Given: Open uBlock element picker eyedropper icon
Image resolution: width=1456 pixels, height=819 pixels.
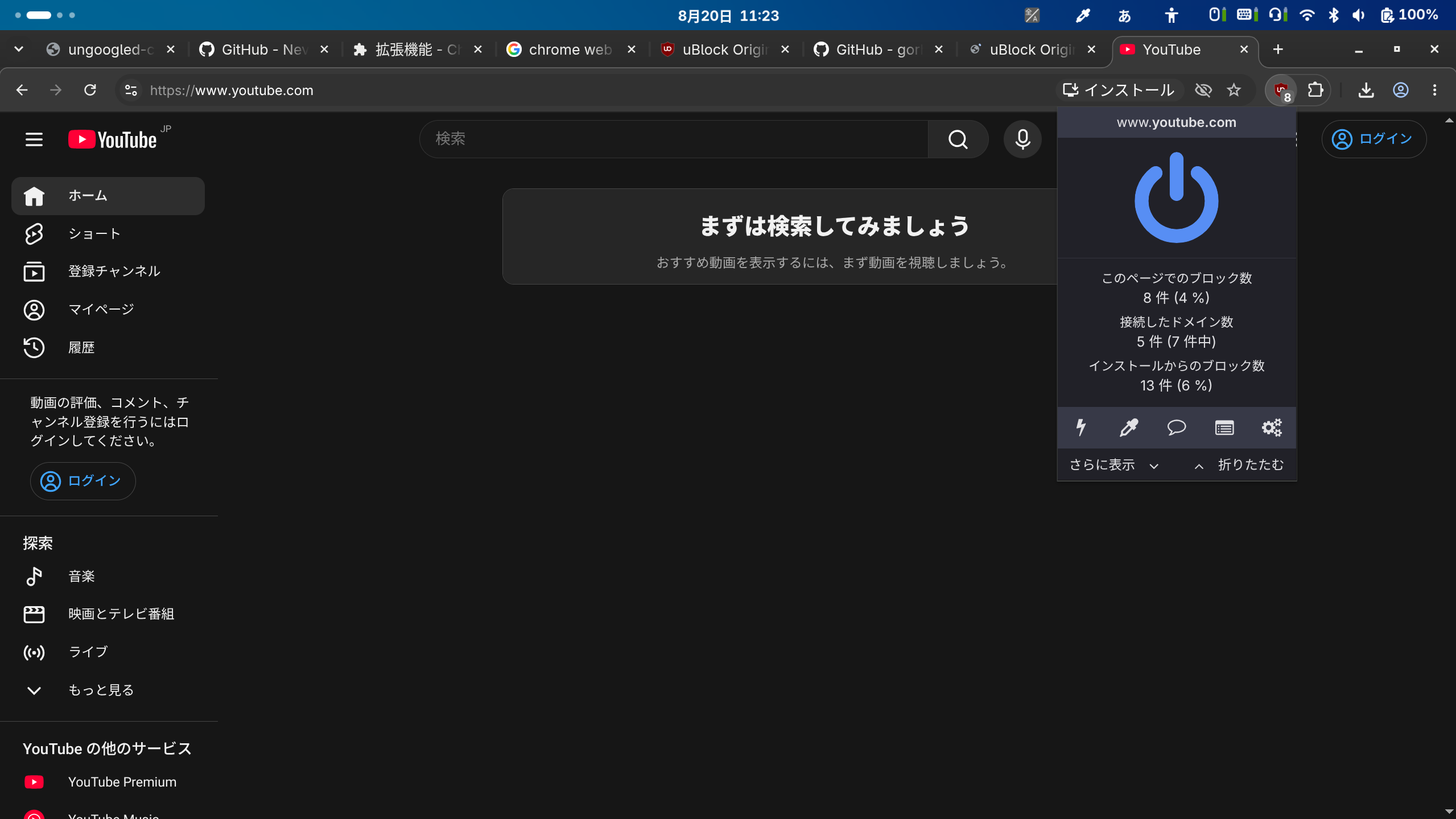Looking at the screenshot, I should coord(1129,427).
